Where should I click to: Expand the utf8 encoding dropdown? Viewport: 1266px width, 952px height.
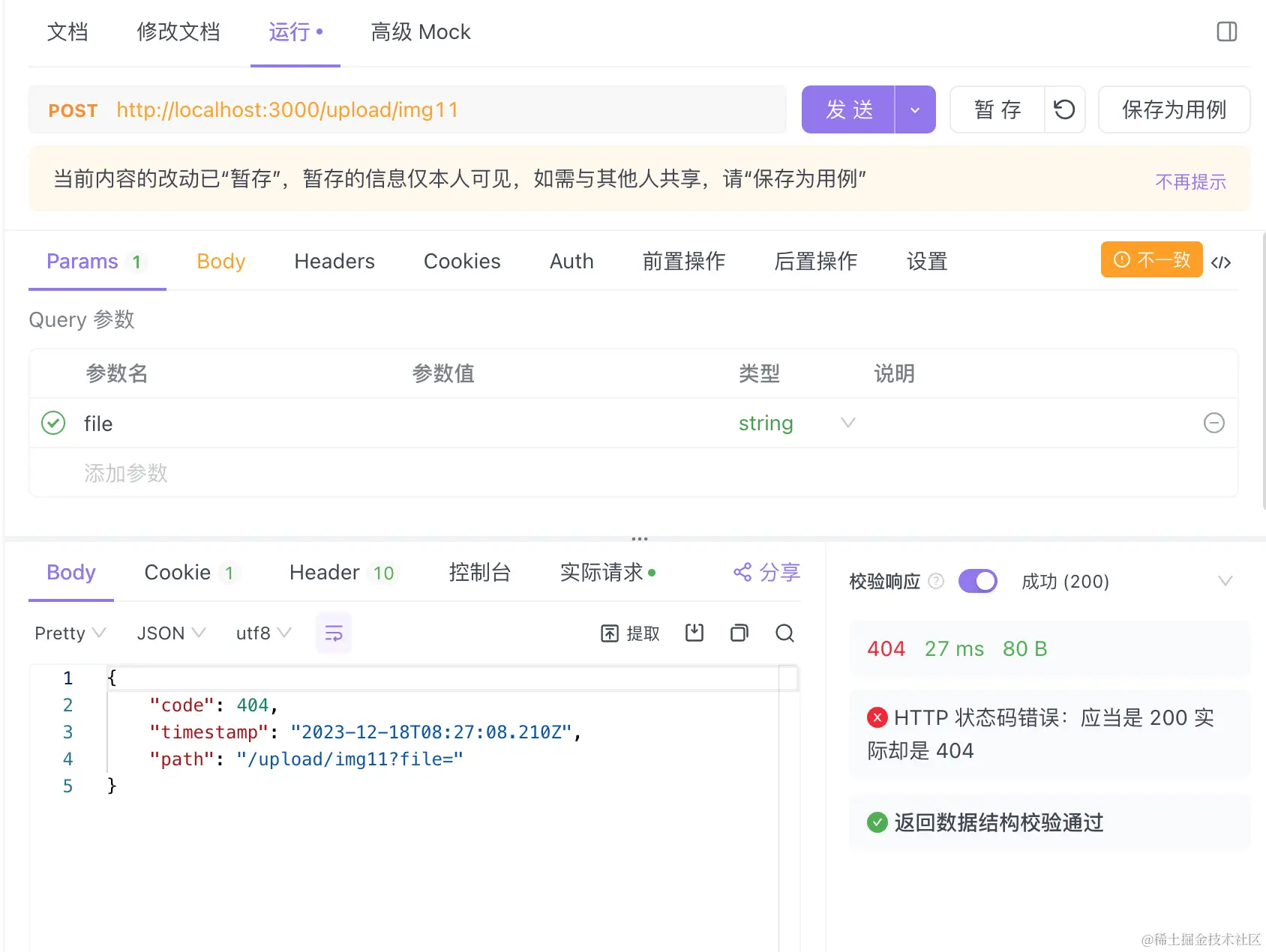pos(263,633)
